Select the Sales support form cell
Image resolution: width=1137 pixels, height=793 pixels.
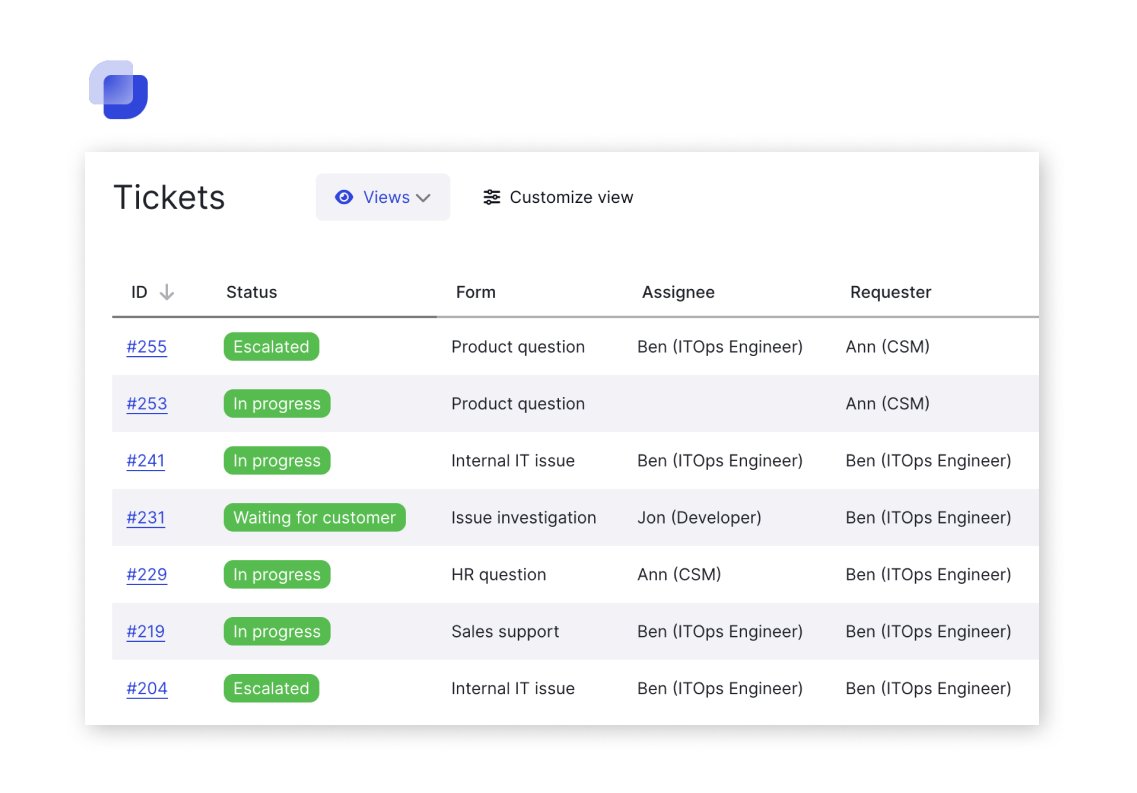click(505, 632)
